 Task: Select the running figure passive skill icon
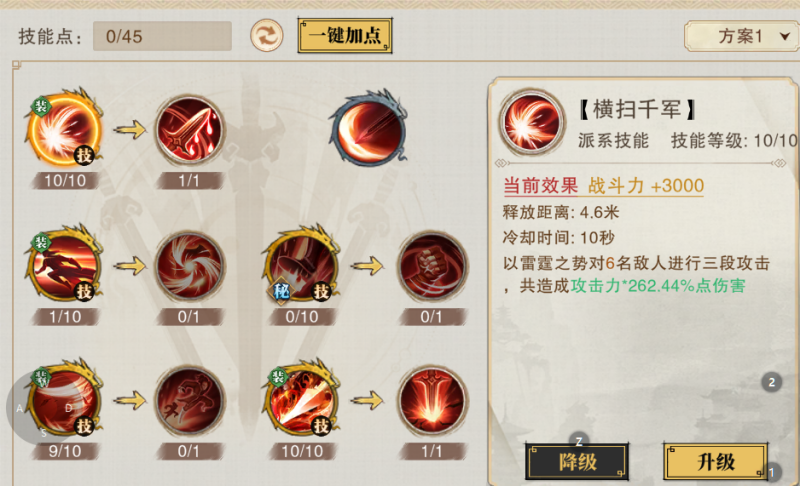click(190, 400)
